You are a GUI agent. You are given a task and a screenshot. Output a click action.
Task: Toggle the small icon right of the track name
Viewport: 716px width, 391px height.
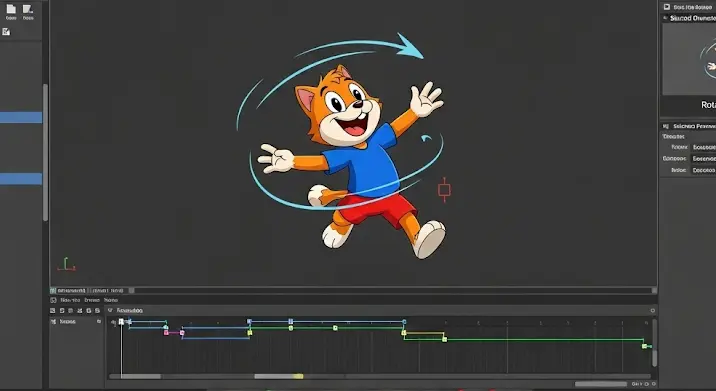pos(99,322)
